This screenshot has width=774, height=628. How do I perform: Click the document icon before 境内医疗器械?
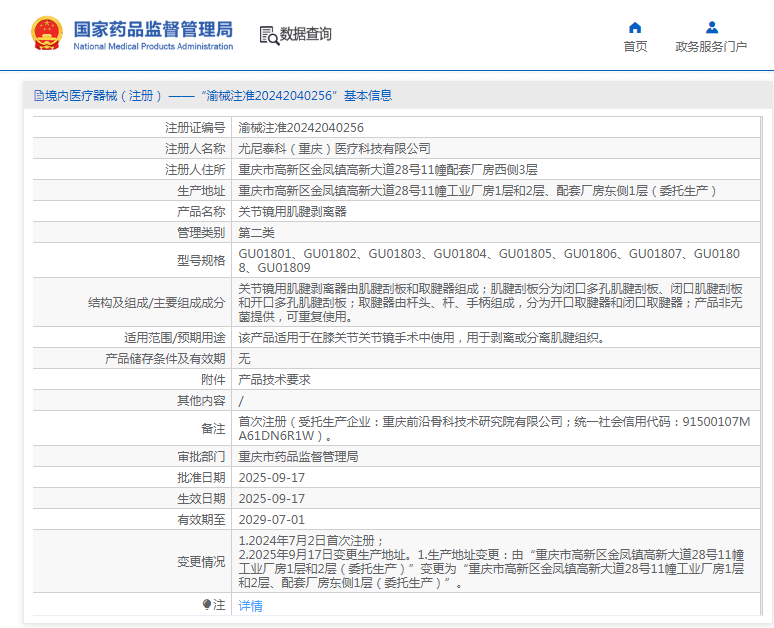(x=38, y=96)
